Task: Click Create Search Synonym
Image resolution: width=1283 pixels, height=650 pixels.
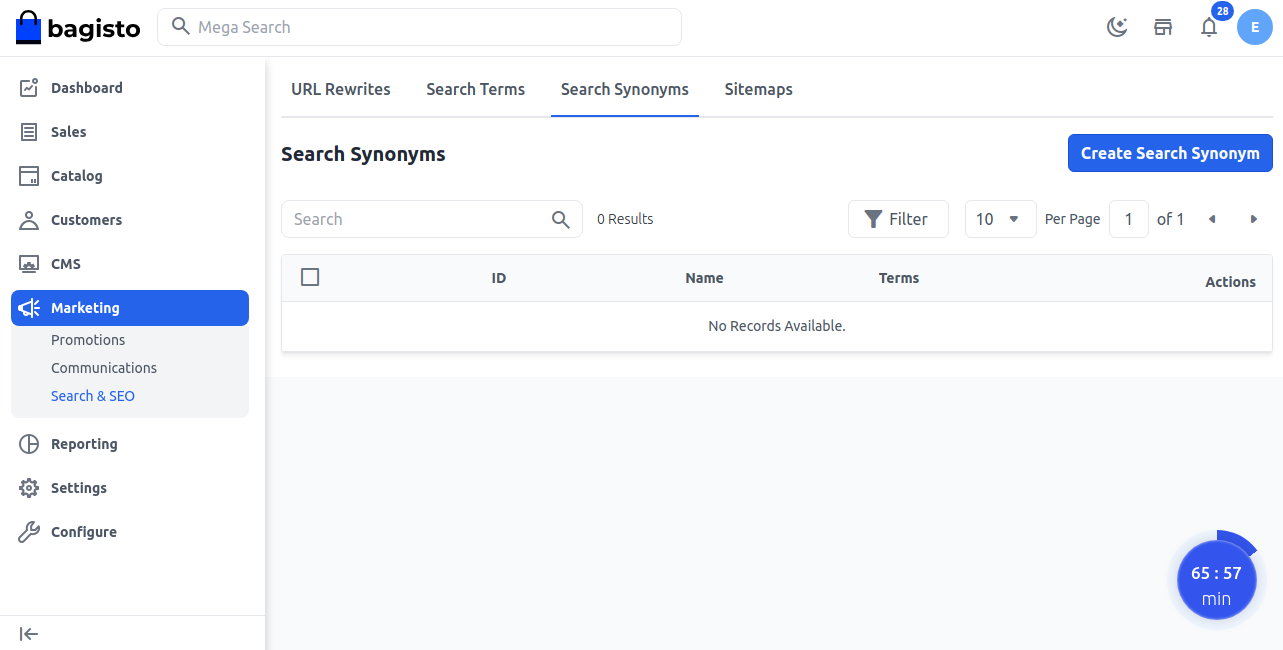Action: click(1169, 153)
